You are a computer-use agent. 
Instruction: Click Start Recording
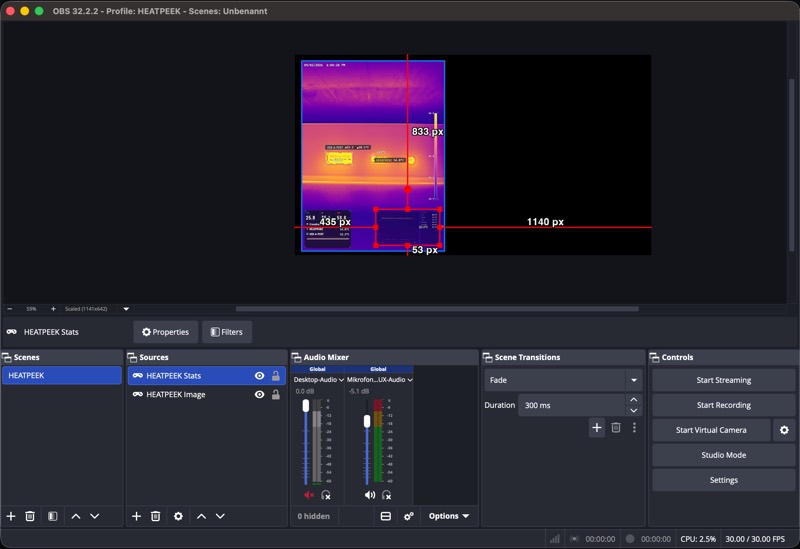click(723, 405)
